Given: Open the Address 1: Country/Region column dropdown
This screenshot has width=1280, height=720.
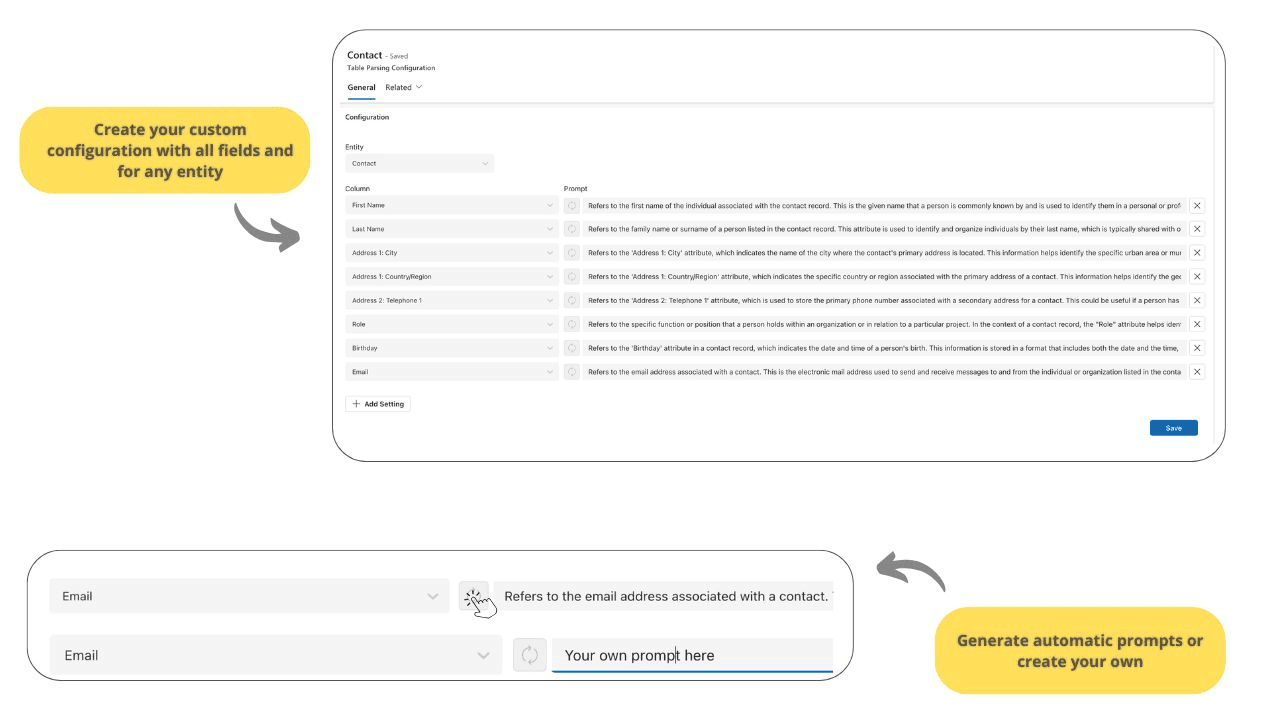Looking at the screenshot, I should coord(452,276).
